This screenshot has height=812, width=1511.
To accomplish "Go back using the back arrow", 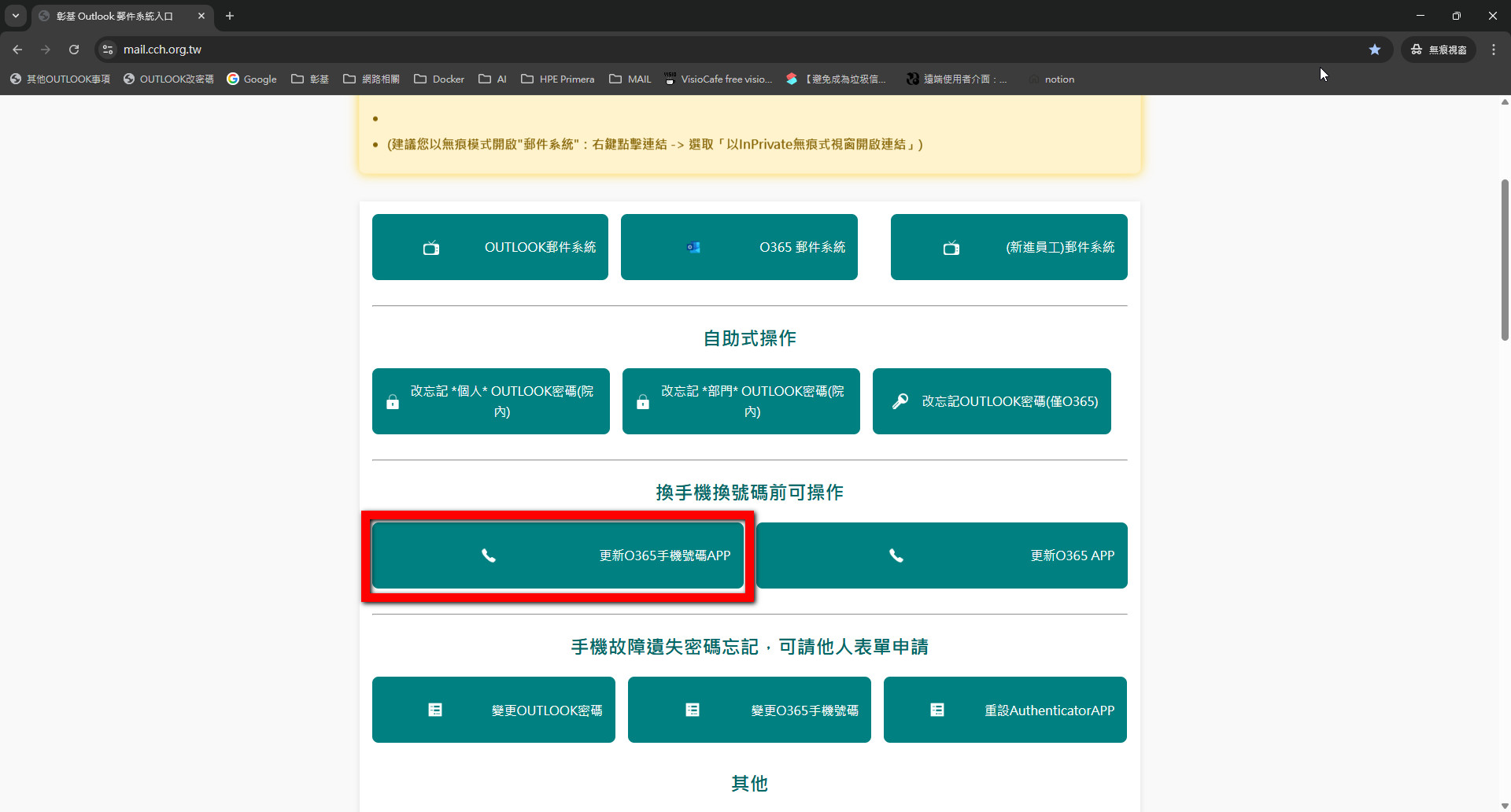I will click(x=17, y=50).
